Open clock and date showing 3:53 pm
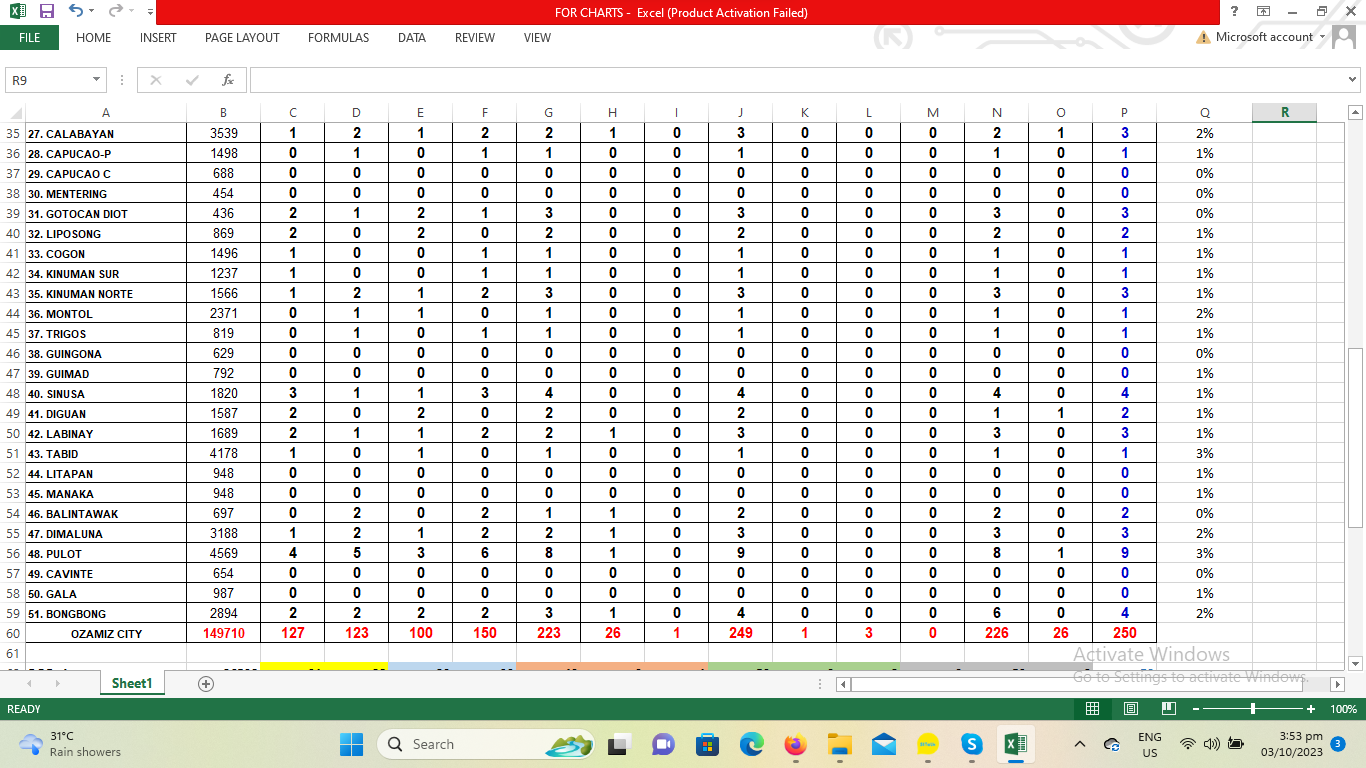Image resolution: width=1366 pixels, height=768 pixels. coord(1292,744)
